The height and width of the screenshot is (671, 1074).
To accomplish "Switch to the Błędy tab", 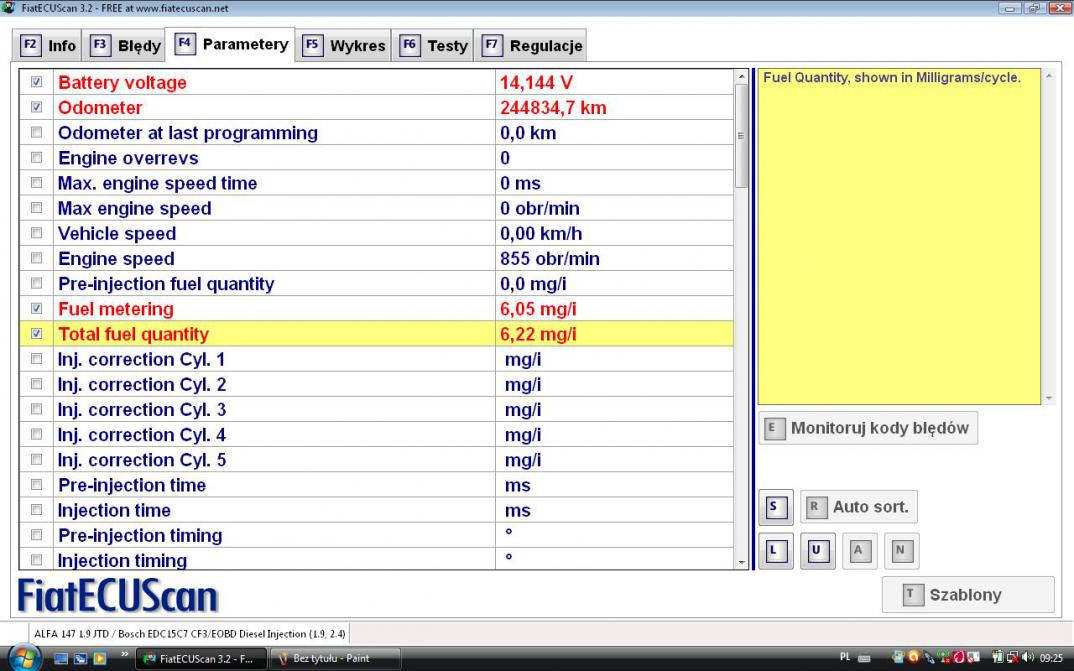I will 128,46.
